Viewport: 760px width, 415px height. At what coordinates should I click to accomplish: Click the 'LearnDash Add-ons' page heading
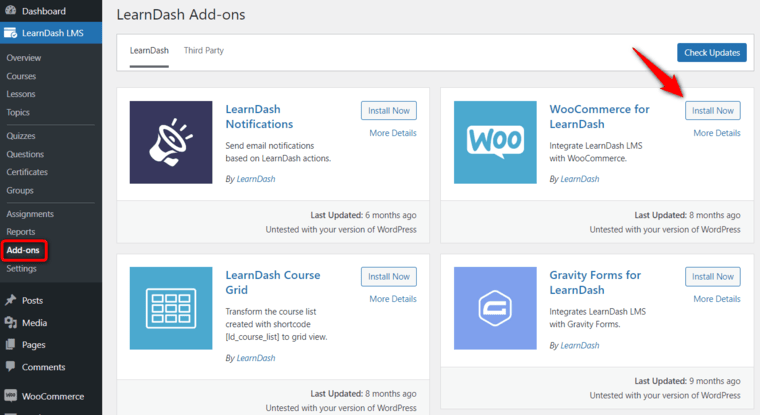181,15
